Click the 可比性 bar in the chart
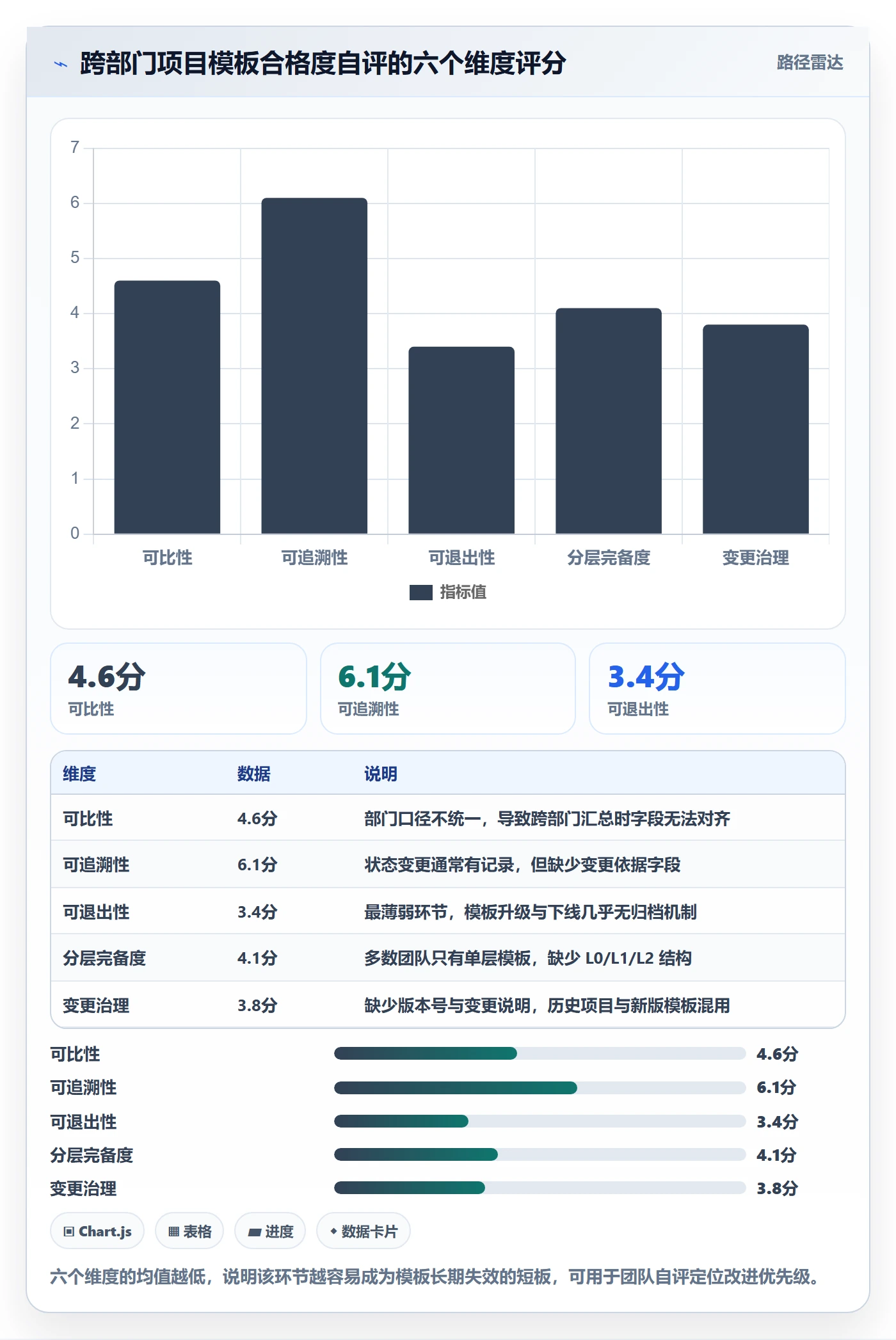Image resolution: width=896 pixels, height=1340 pixels. click(167, 407)
